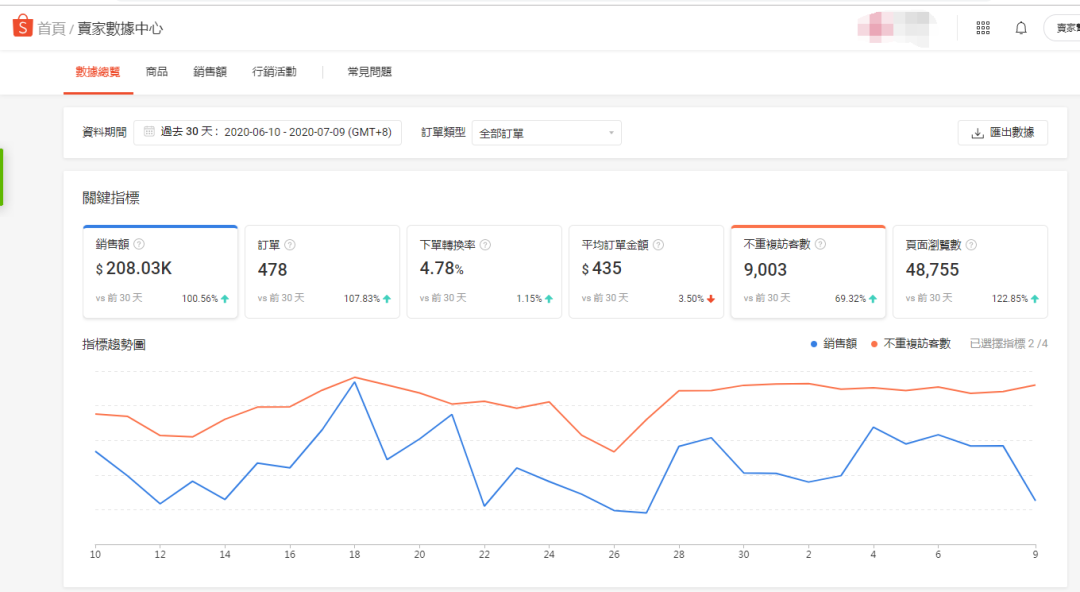Click the green up arrow beside 107.83%
Image resolution: width=1080 pixels, height=592 pixels.
(386, 298)
